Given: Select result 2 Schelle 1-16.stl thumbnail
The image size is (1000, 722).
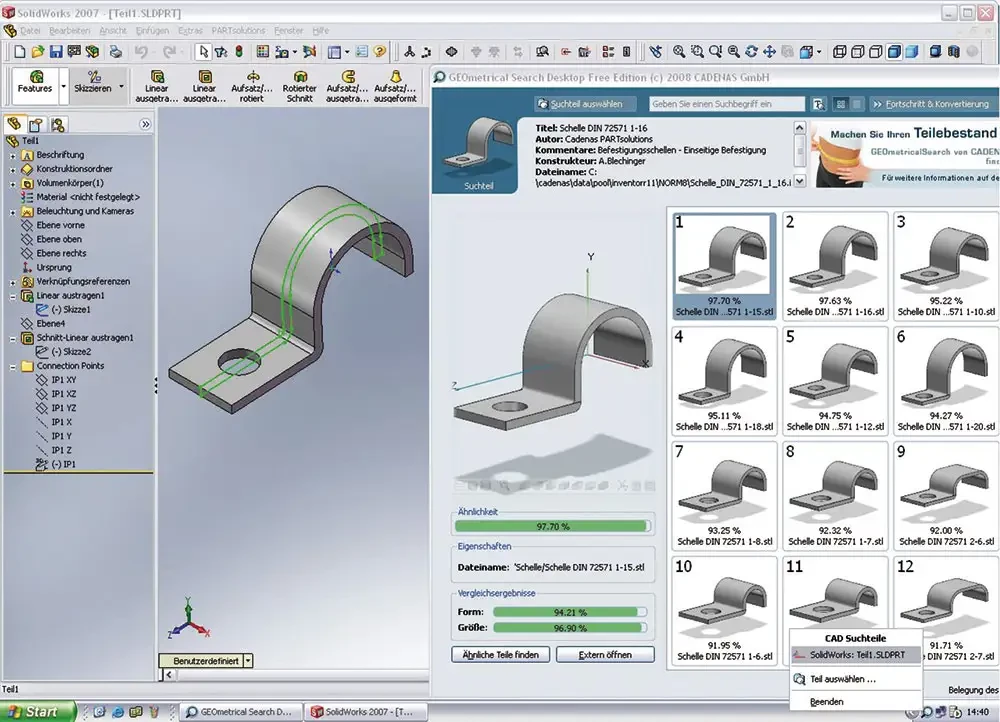Looking at the screenshot, I should pyautogui.click(x=835, y=265).
